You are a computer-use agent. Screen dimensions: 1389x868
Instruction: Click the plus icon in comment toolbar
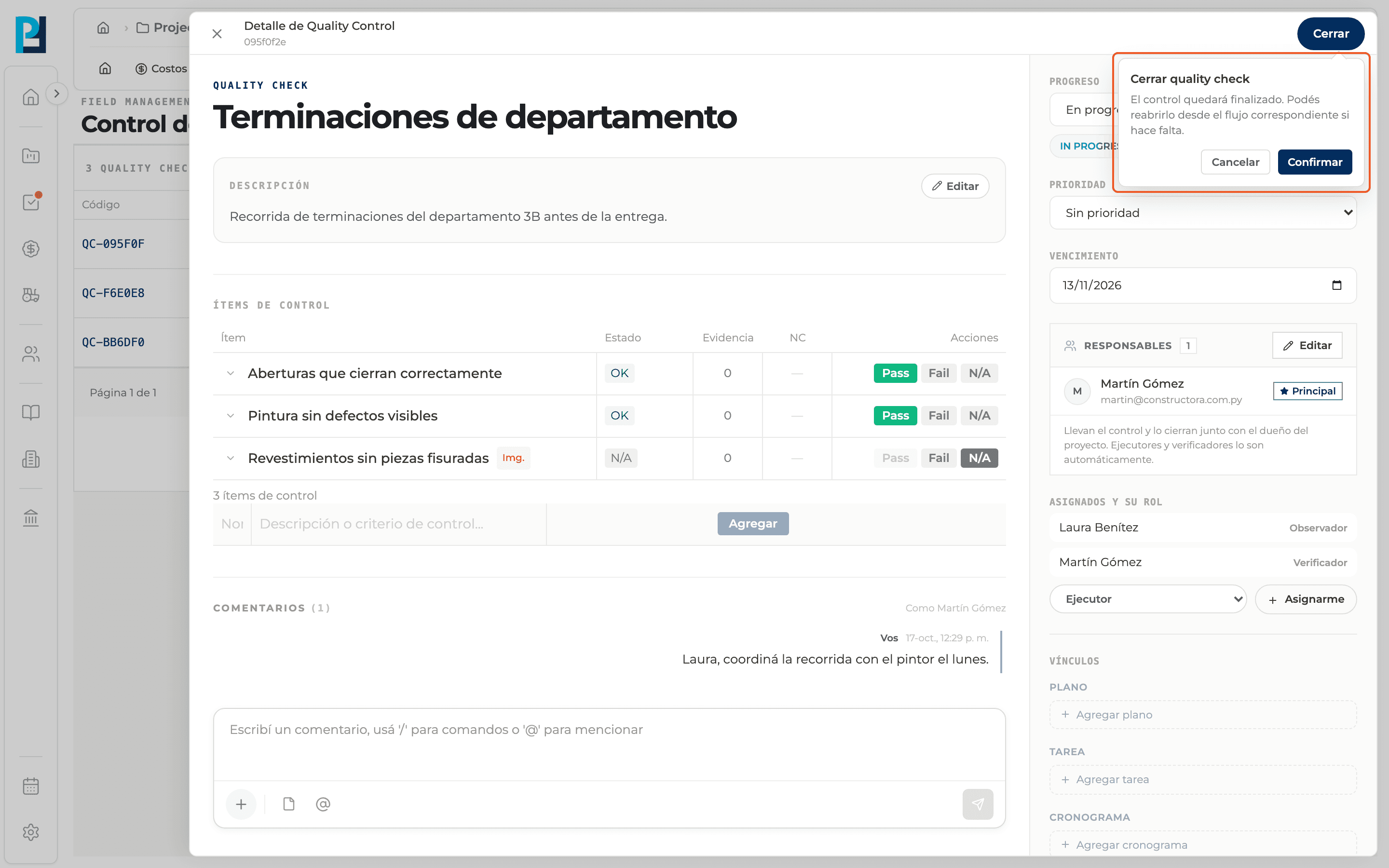[x=241, y=804]
